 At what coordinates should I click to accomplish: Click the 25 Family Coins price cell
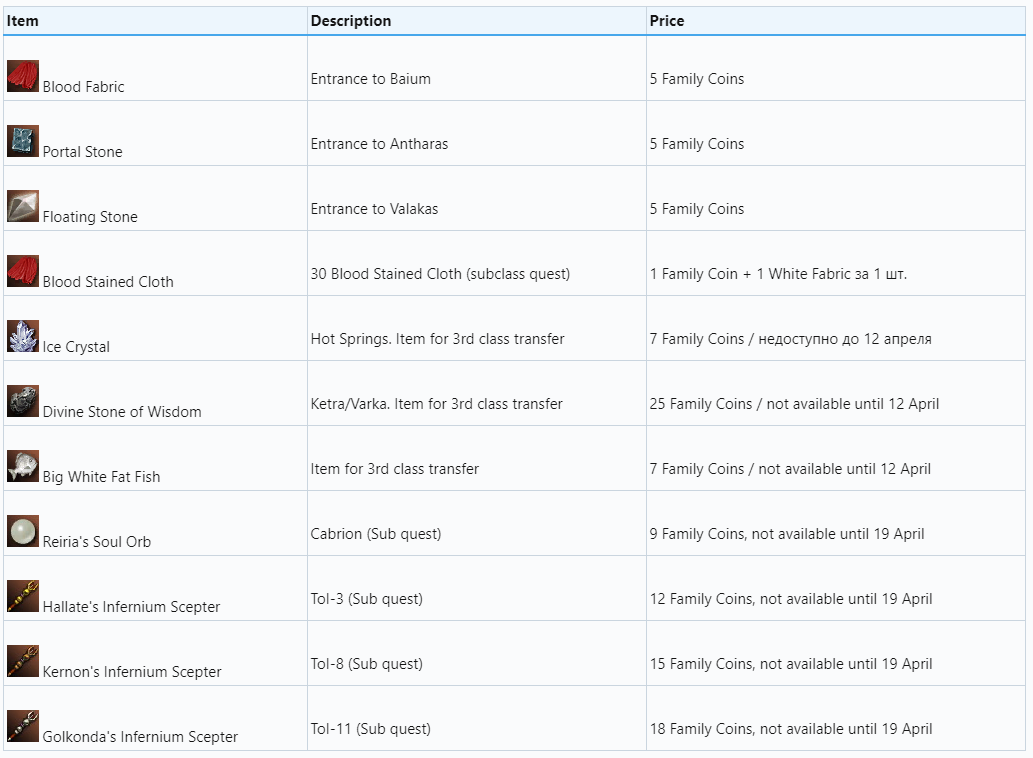(794, 404)
